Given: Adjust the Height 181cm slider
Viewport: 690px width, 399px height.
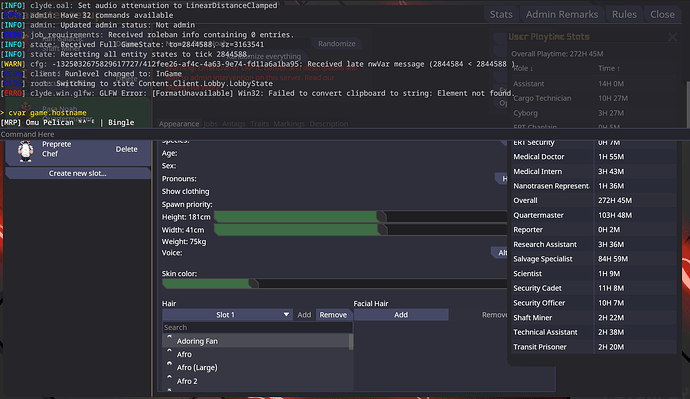Looking at the screenshot, I should [361, 217].
